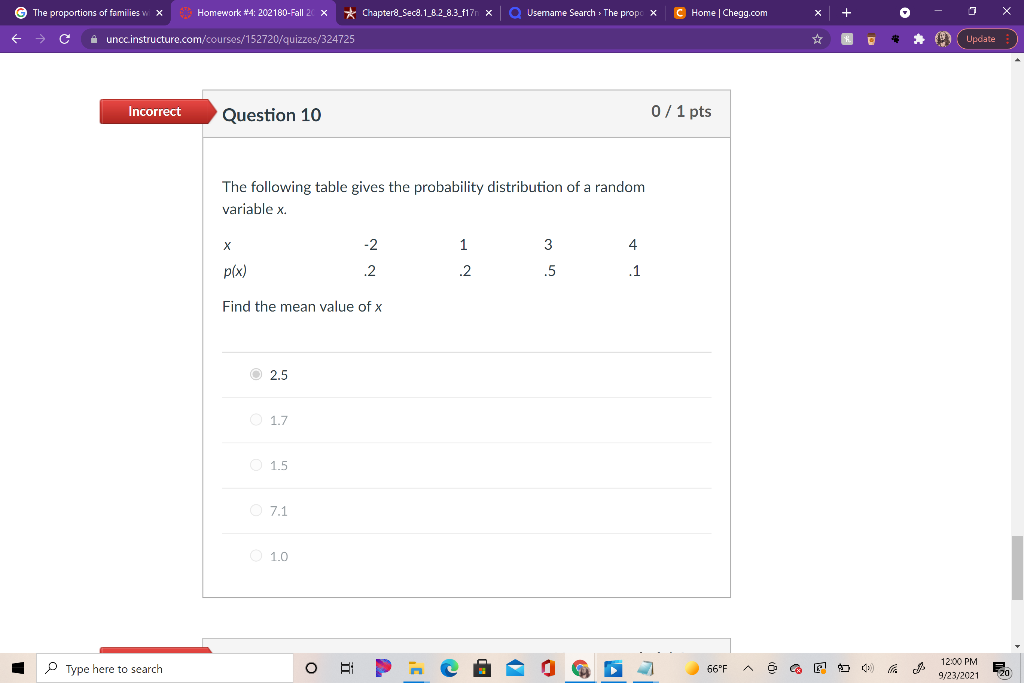Viewport: 1024px width, 683px height.
Task: Open the Chrome profile avatar
Action: [x=942, y=39]
